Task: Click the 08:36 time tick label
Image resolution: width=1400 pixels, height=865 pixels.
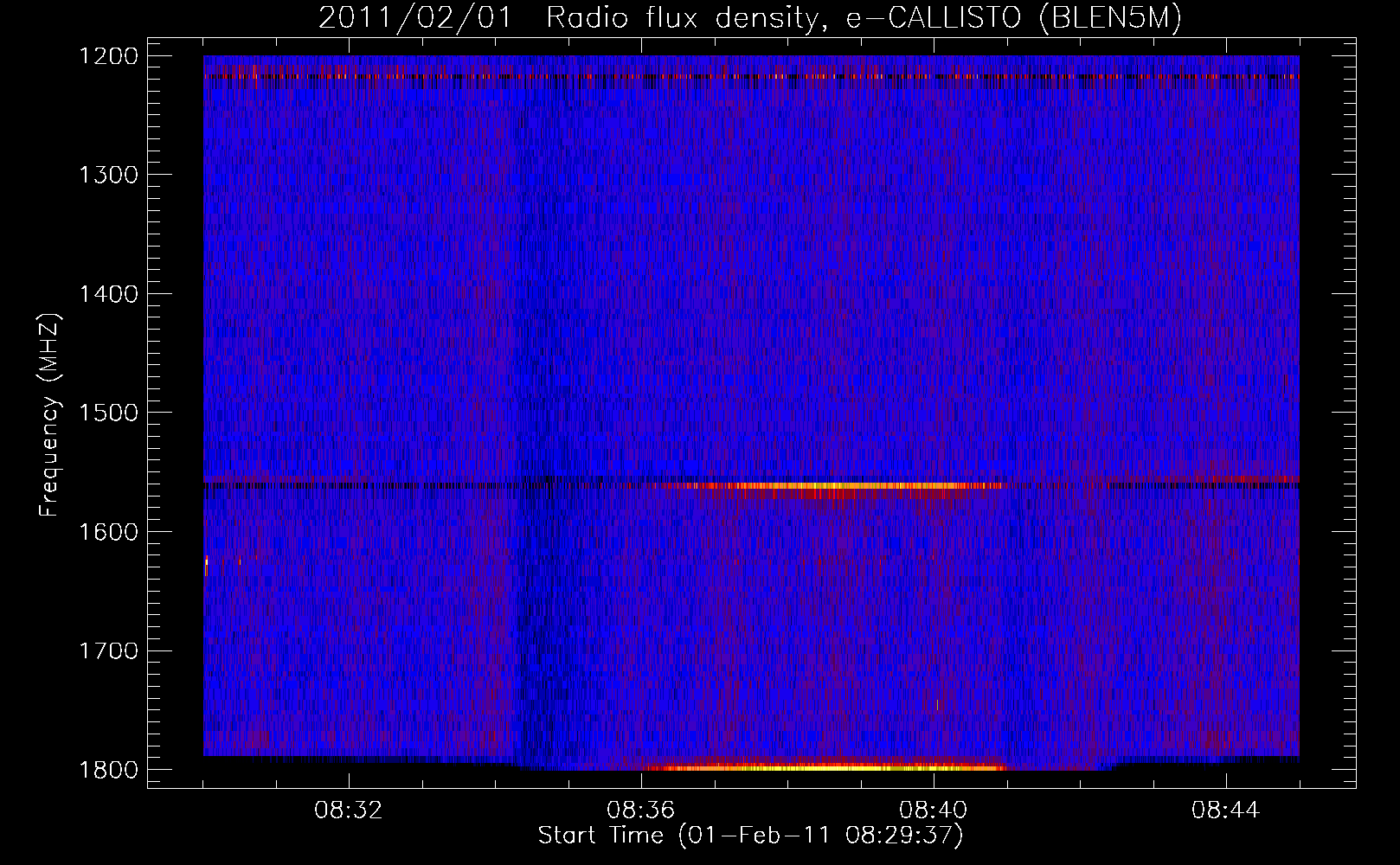Action: pos(641,811)
